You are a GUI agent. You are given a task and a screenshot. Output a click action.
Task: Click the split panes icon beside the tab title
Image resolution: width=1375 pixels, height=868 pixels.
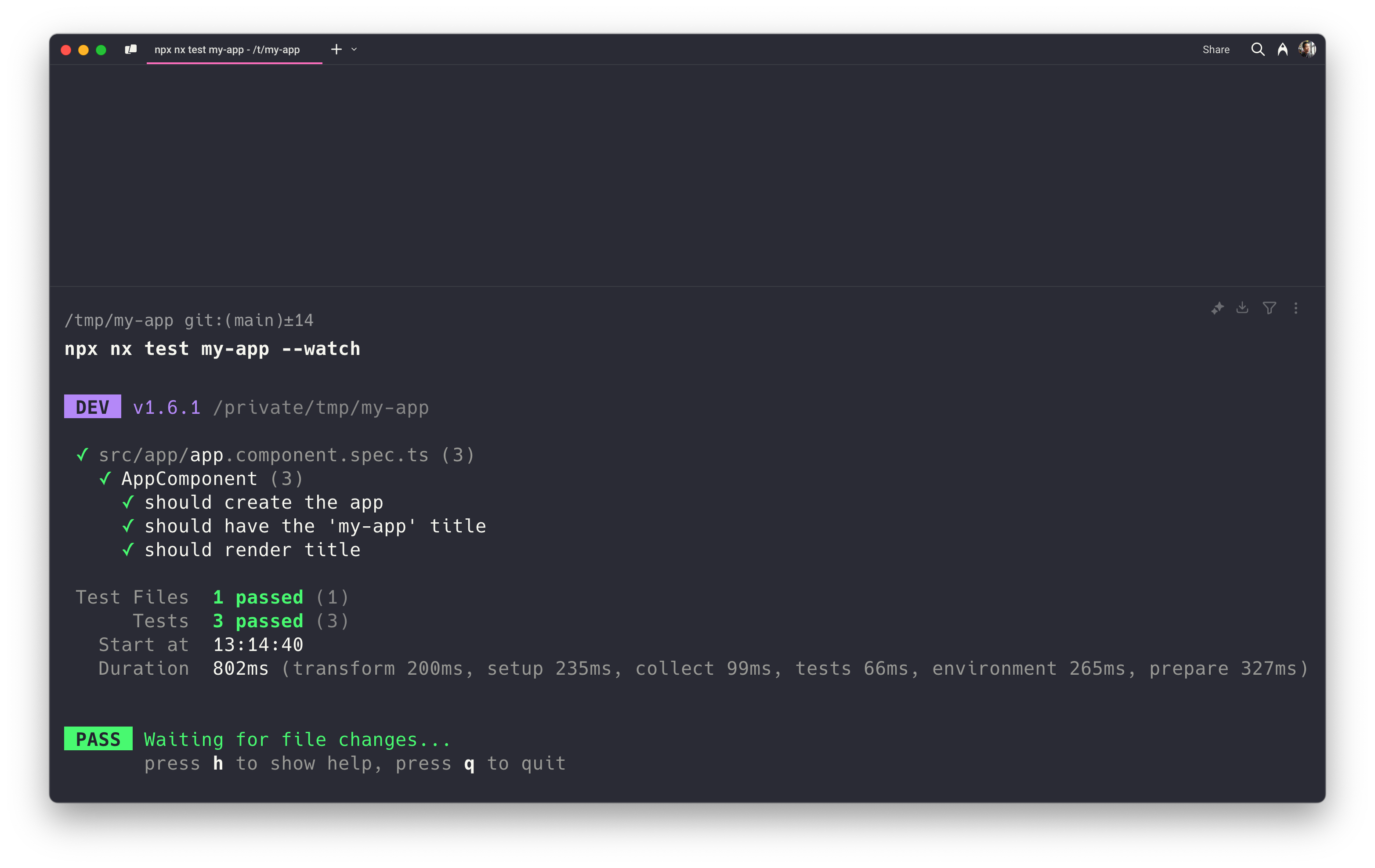(130, 50)
